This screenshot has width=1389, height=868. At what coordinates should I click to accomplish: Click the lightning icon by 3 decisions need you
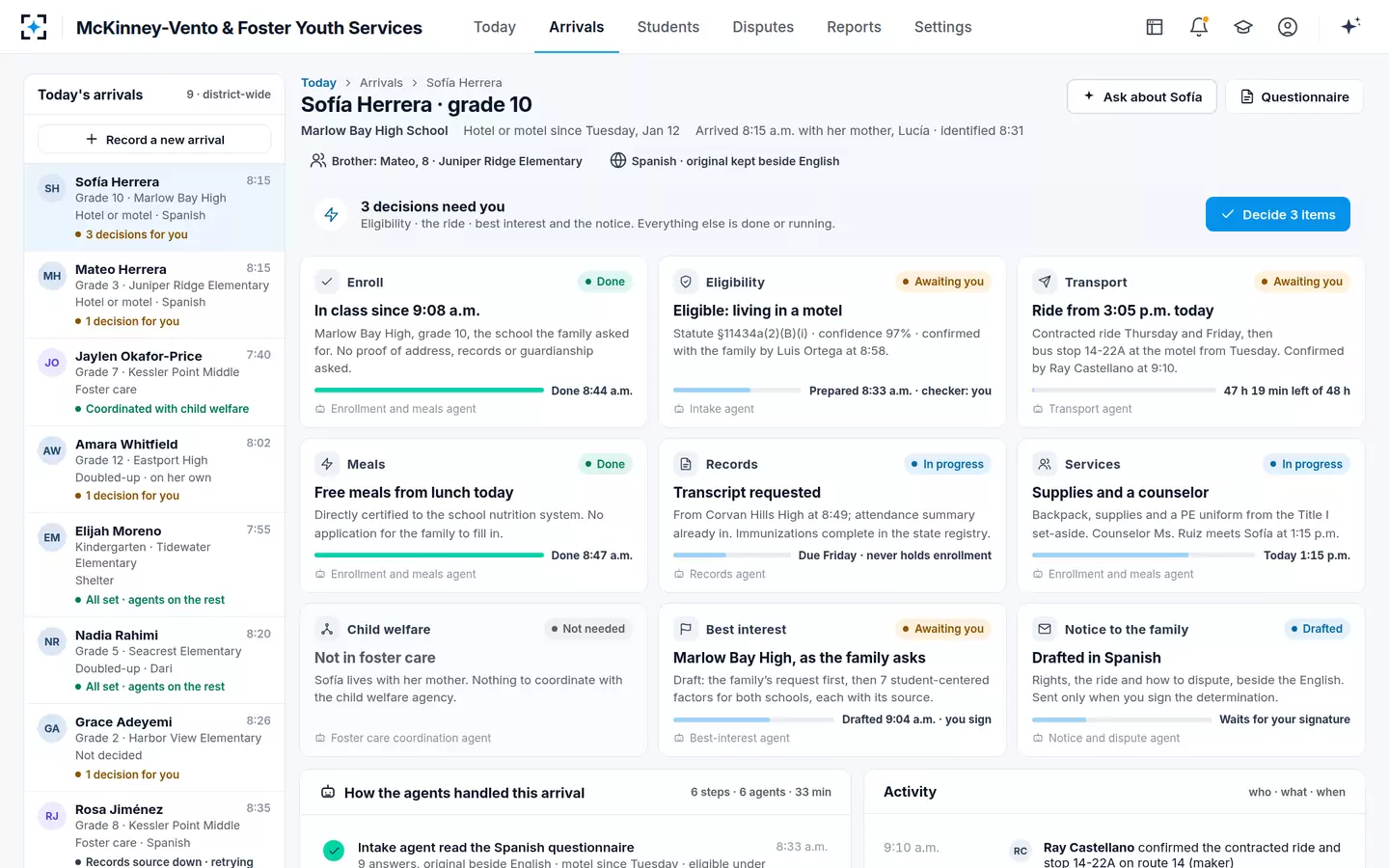click(x=331, y=214)
